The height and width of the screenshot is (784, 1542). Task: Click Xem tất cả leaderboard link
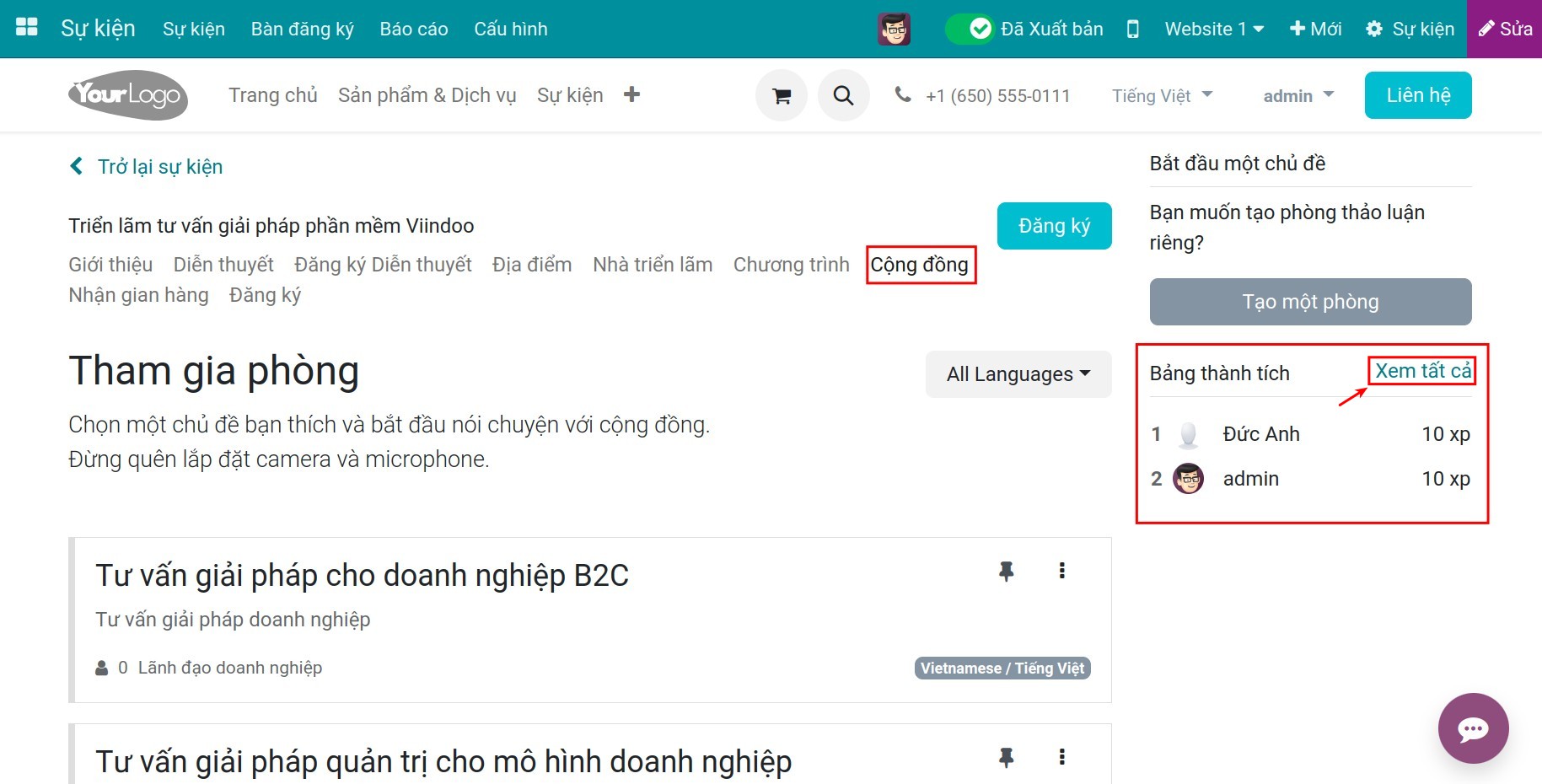(x=1423, y=371)
